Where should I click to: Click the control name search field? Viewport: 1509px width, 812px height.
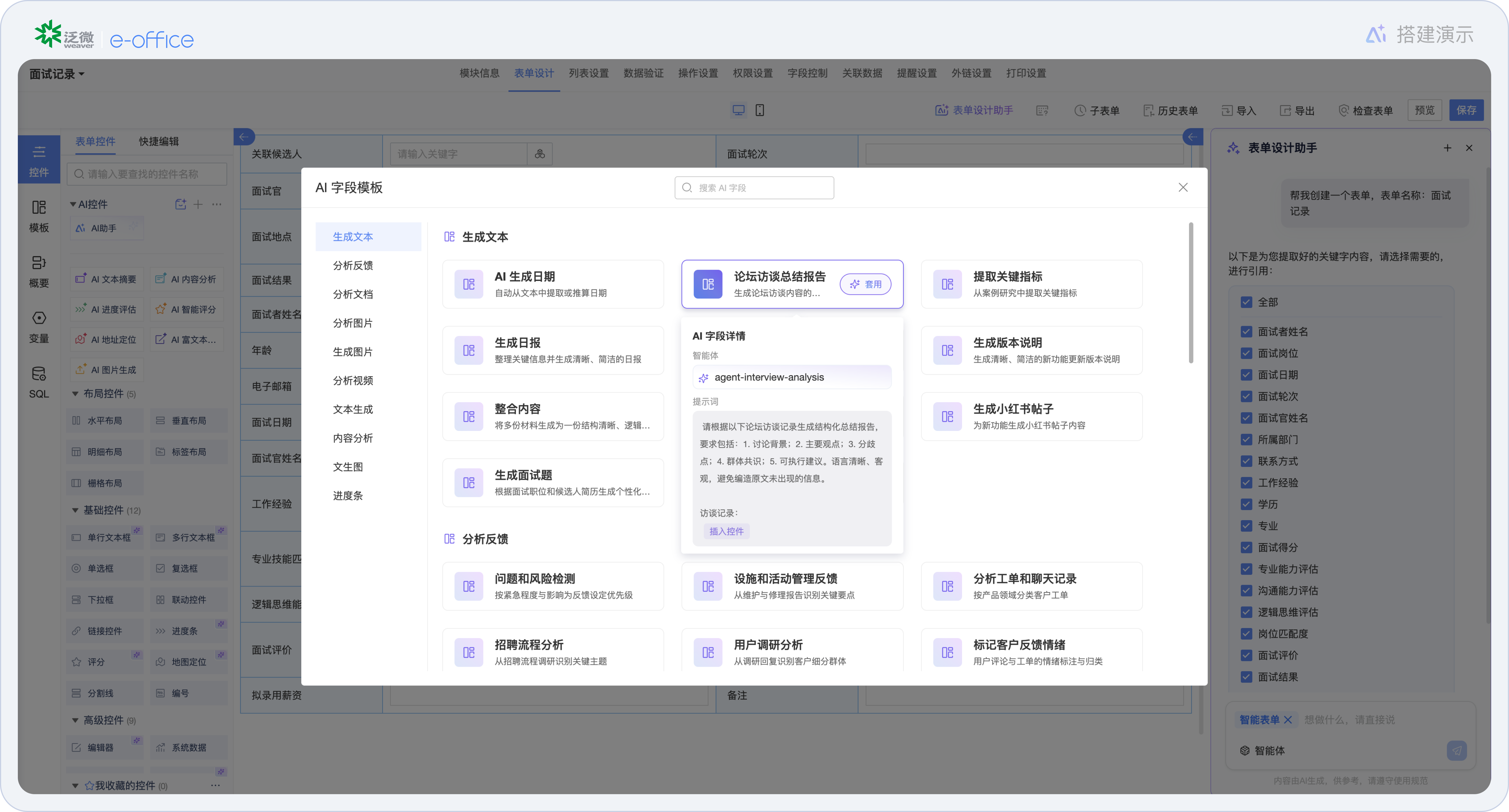click(147, 174)
